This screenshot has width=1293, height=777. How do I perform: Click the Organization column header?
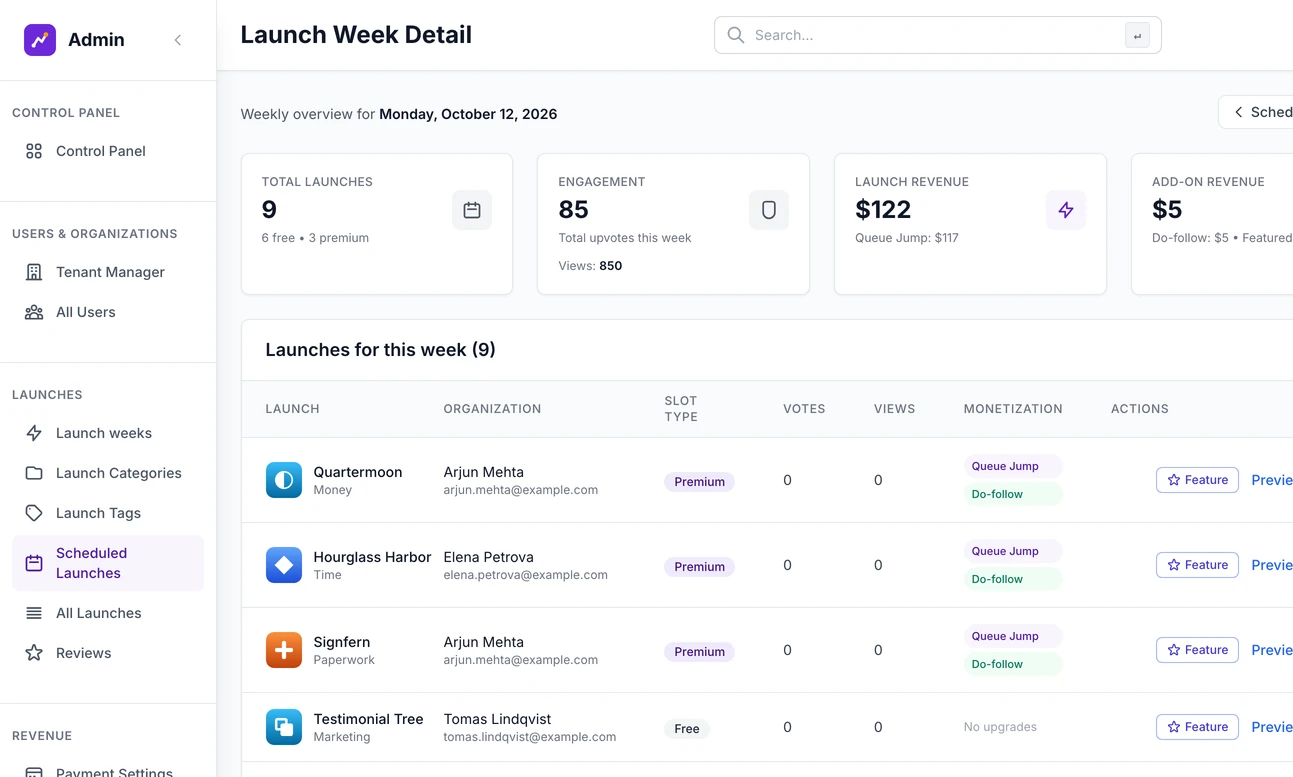coord(492,409)
